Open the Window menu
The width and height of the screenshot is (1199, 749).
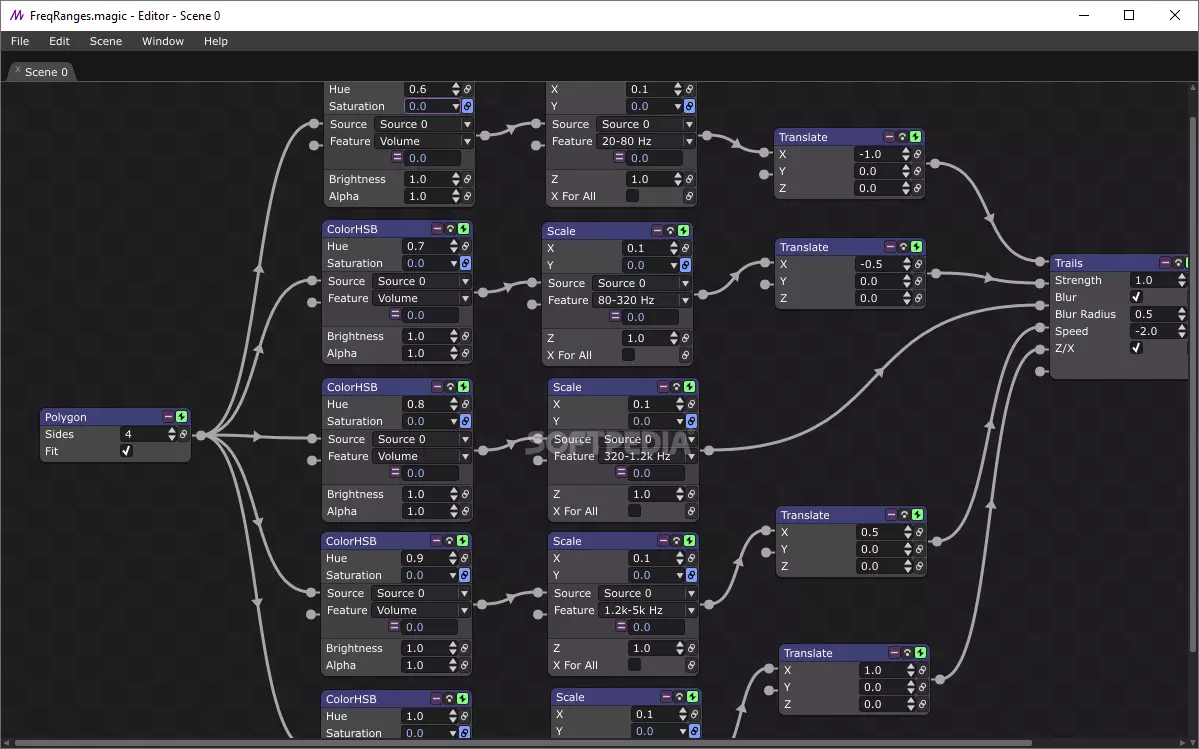[x=162, y=41]
